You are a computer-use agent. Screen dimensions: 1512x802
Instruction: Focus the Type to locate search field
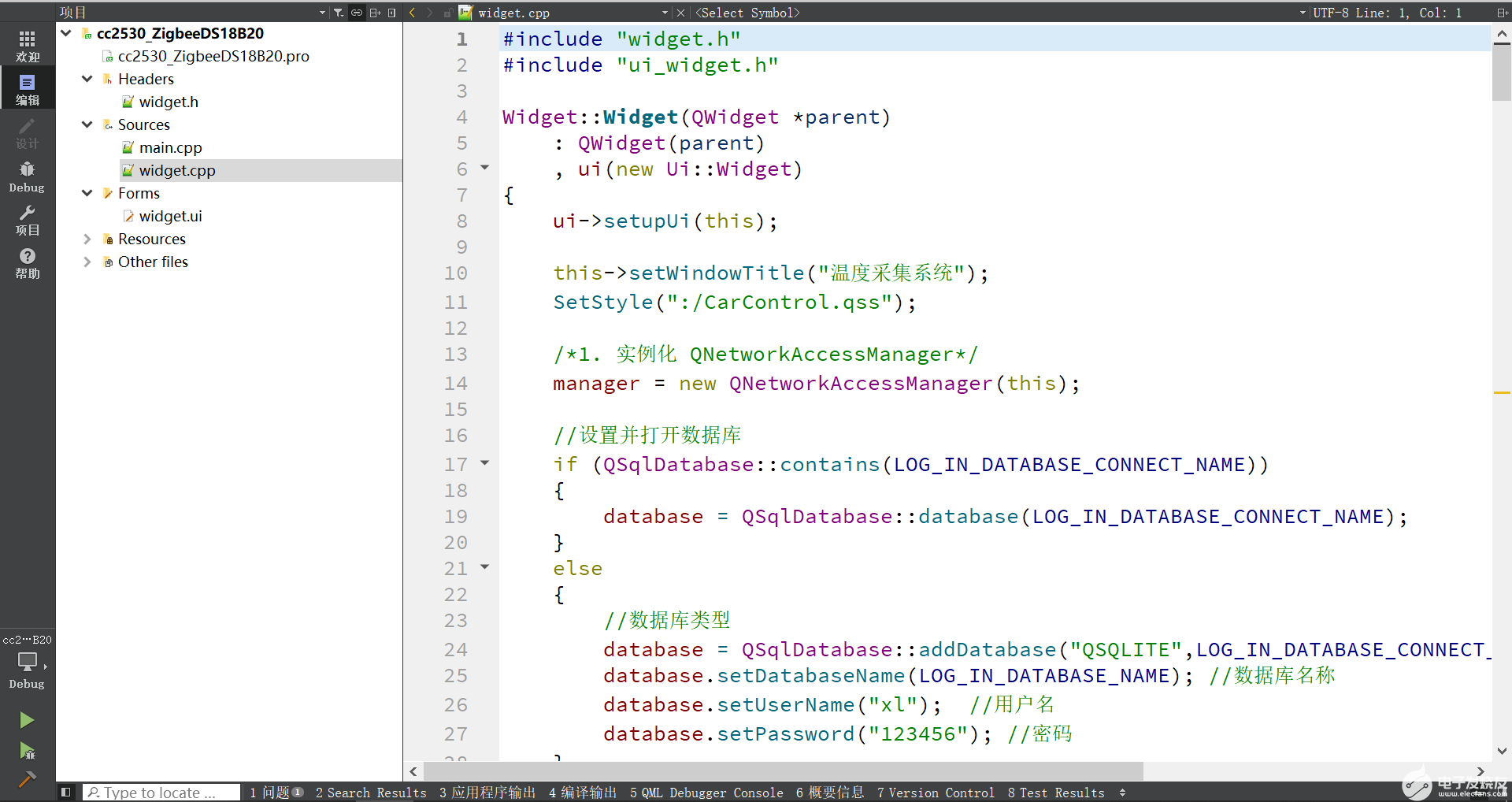coord(161,793)
